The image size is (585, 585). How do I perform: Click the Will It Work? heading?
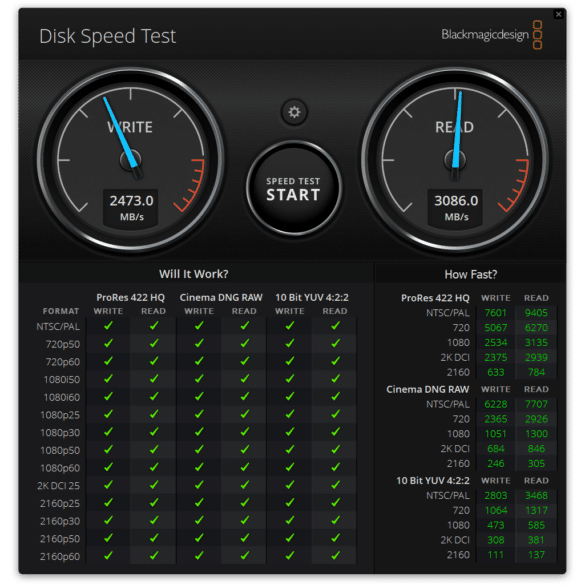click(194, 274)
